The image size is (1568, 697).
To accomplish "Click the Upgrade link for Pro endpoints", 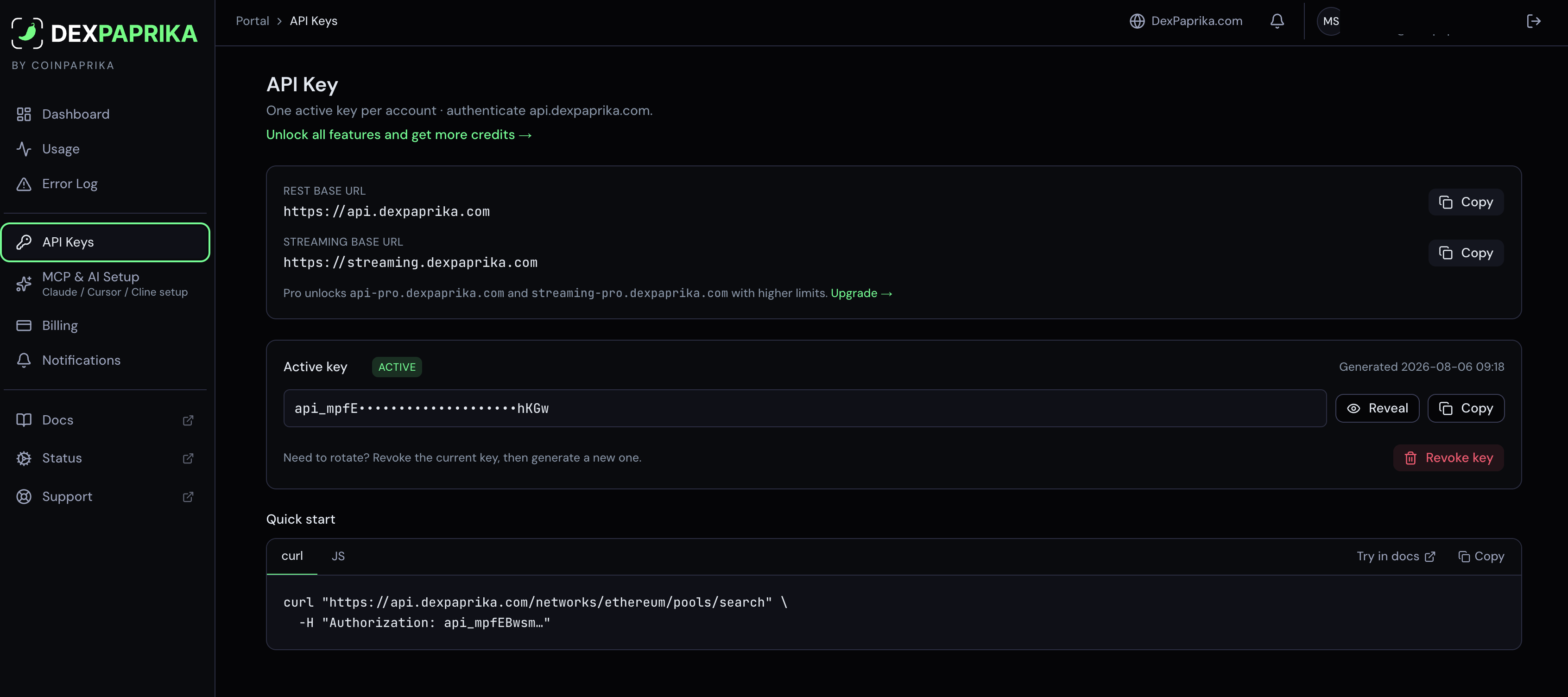I will click(x=861, y=293).
